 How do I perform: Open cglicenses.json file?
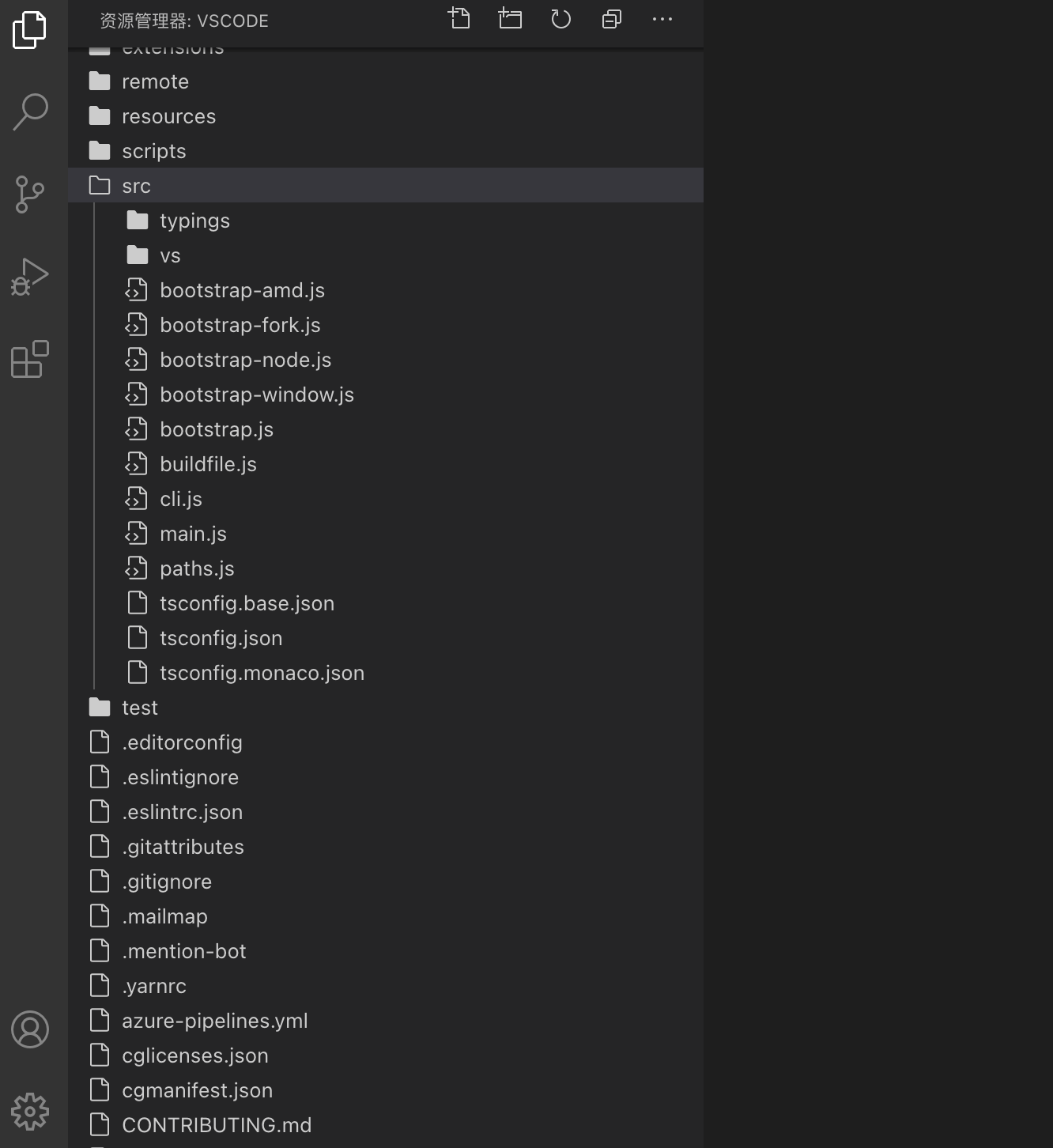[x=386, y=1055]
